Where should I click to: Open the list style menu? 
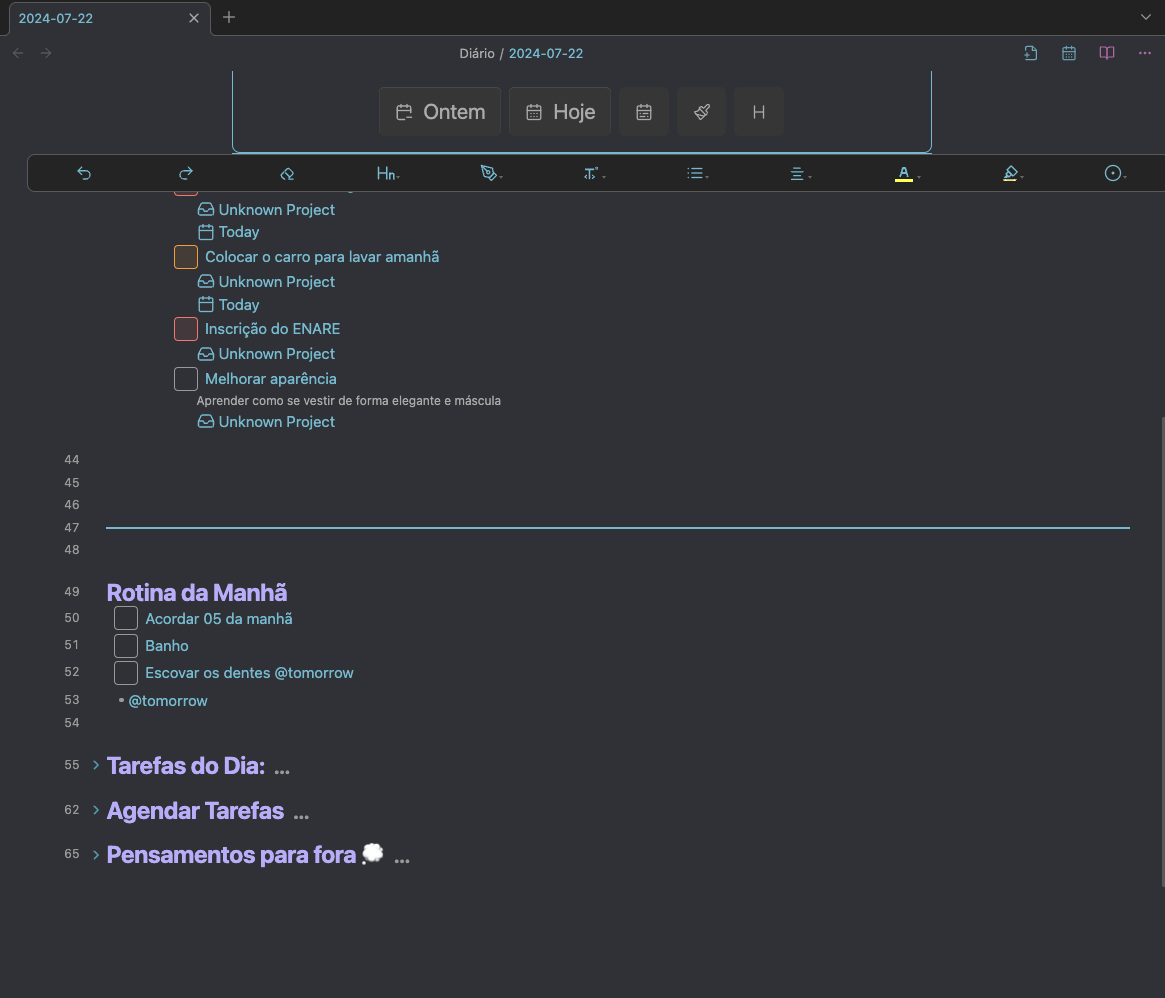[x=696, y=173]
